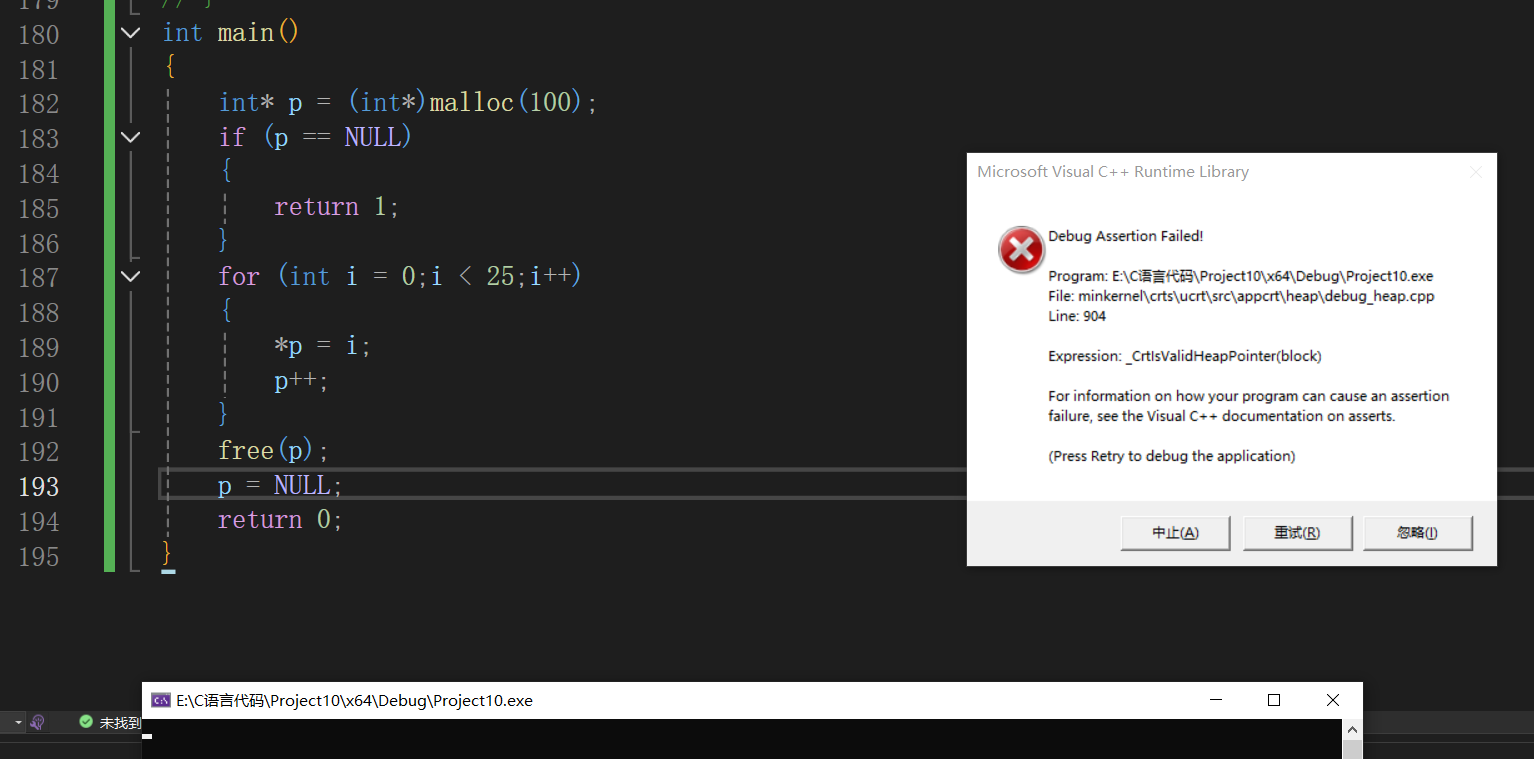Click the console window's cmd icon
This screenshot has height=759, width=1534.
pos(160,700)
